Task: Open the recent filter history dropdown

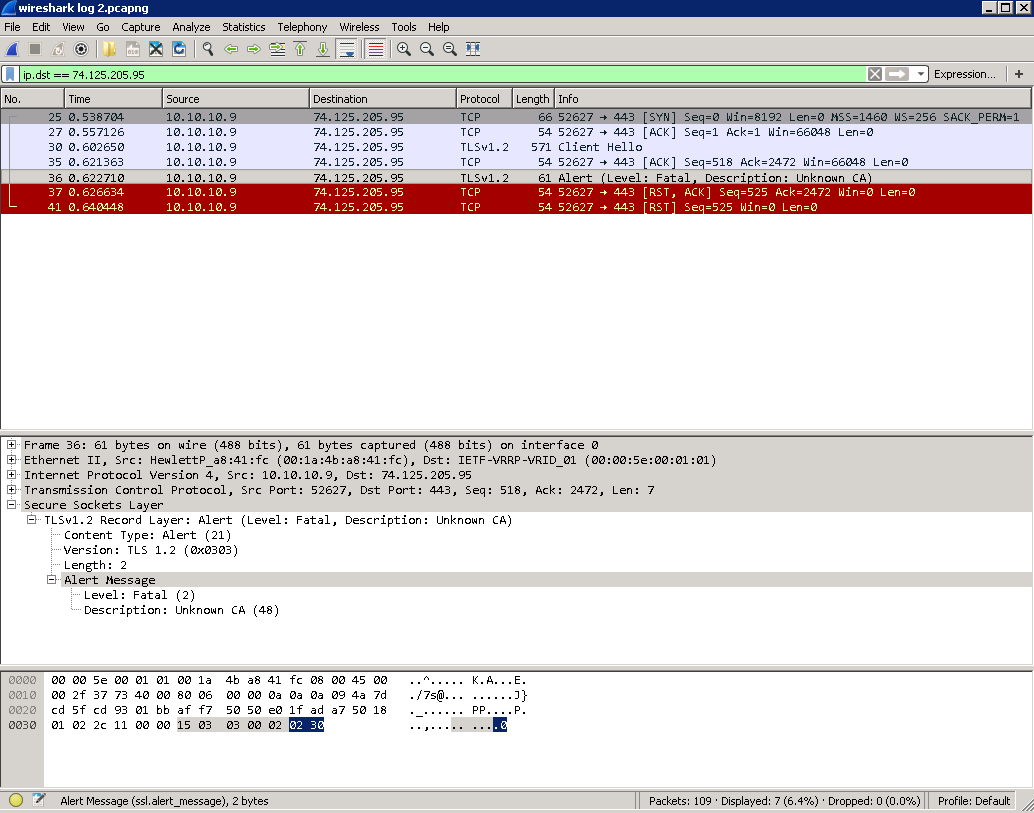Action: 921,74
